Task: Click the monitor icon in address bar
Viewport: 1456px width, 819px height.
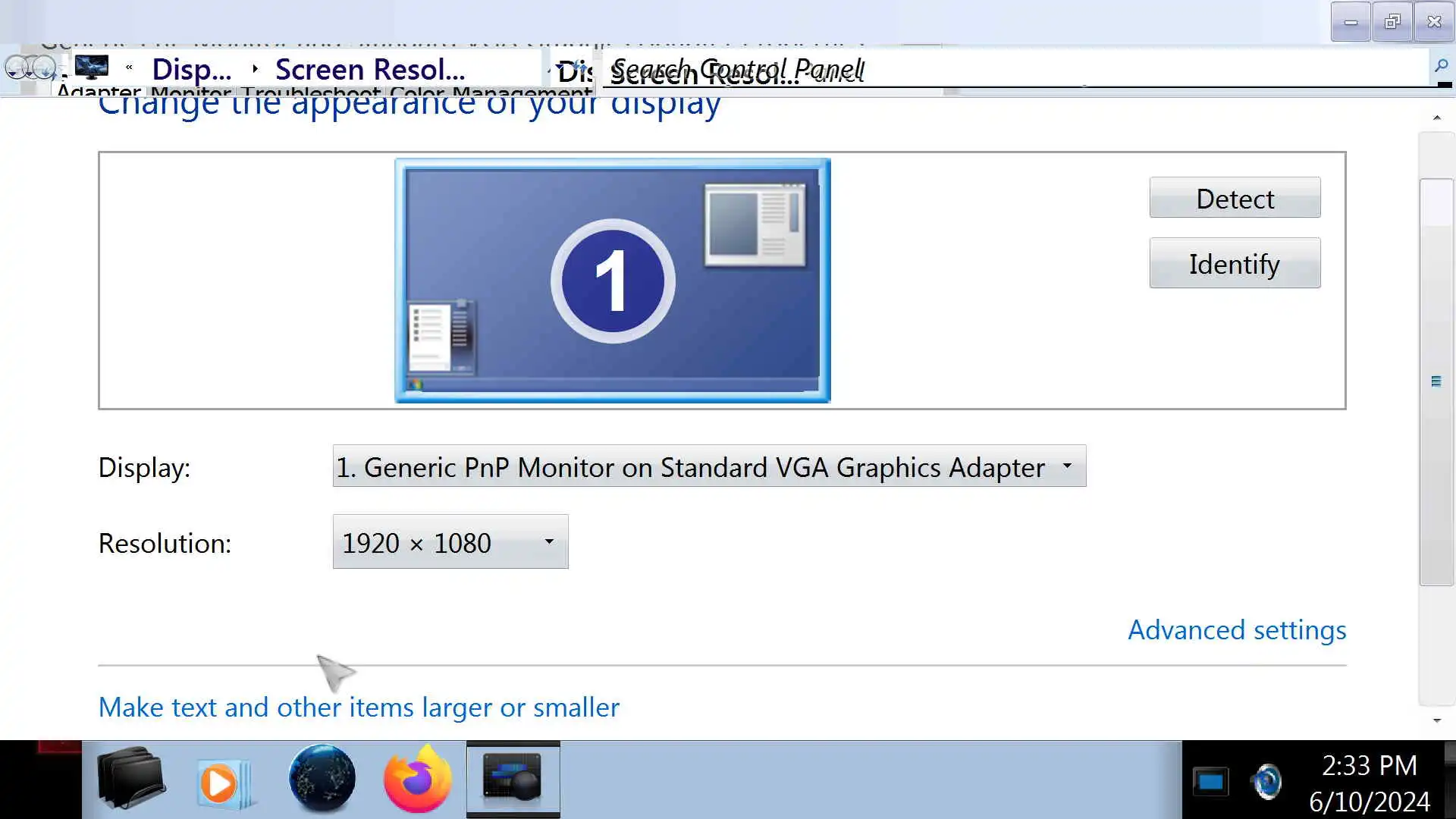Action: [92, 67]
